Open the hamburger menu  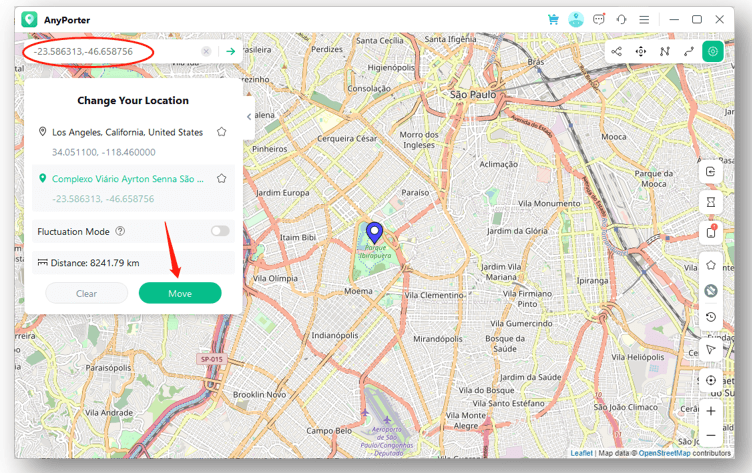tap(644, 20)
